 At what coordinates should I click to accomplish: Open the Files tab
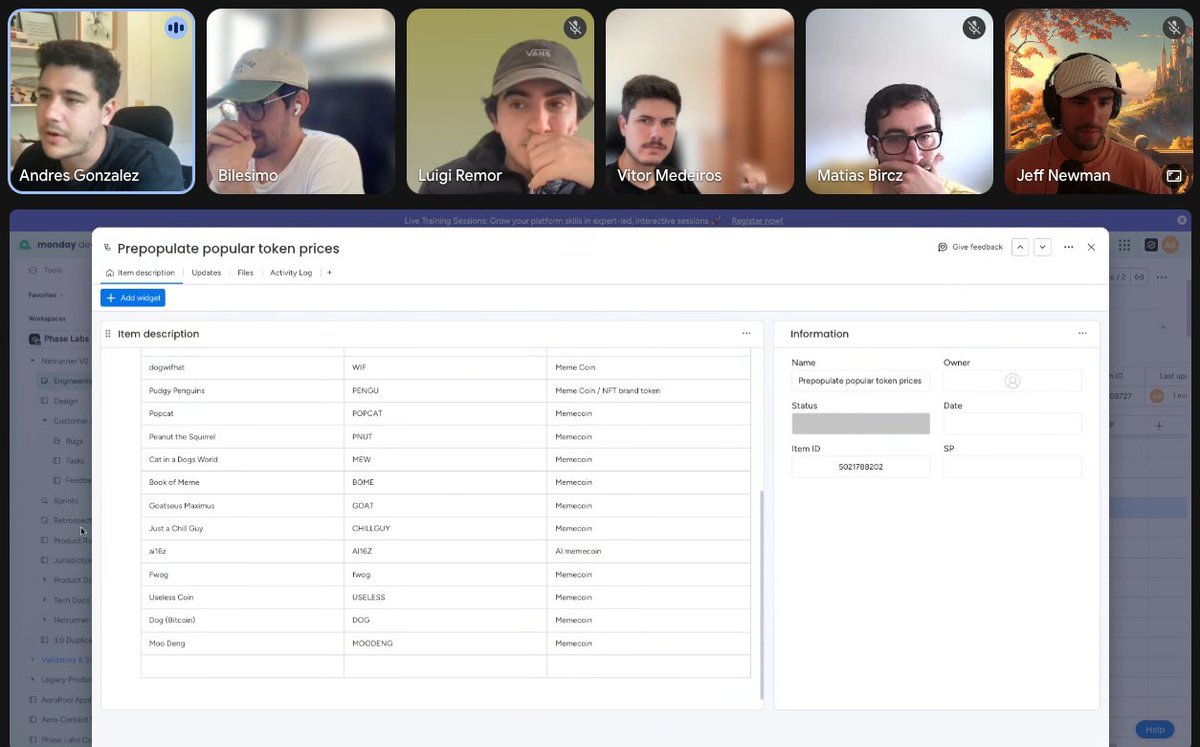coord(245,272)
